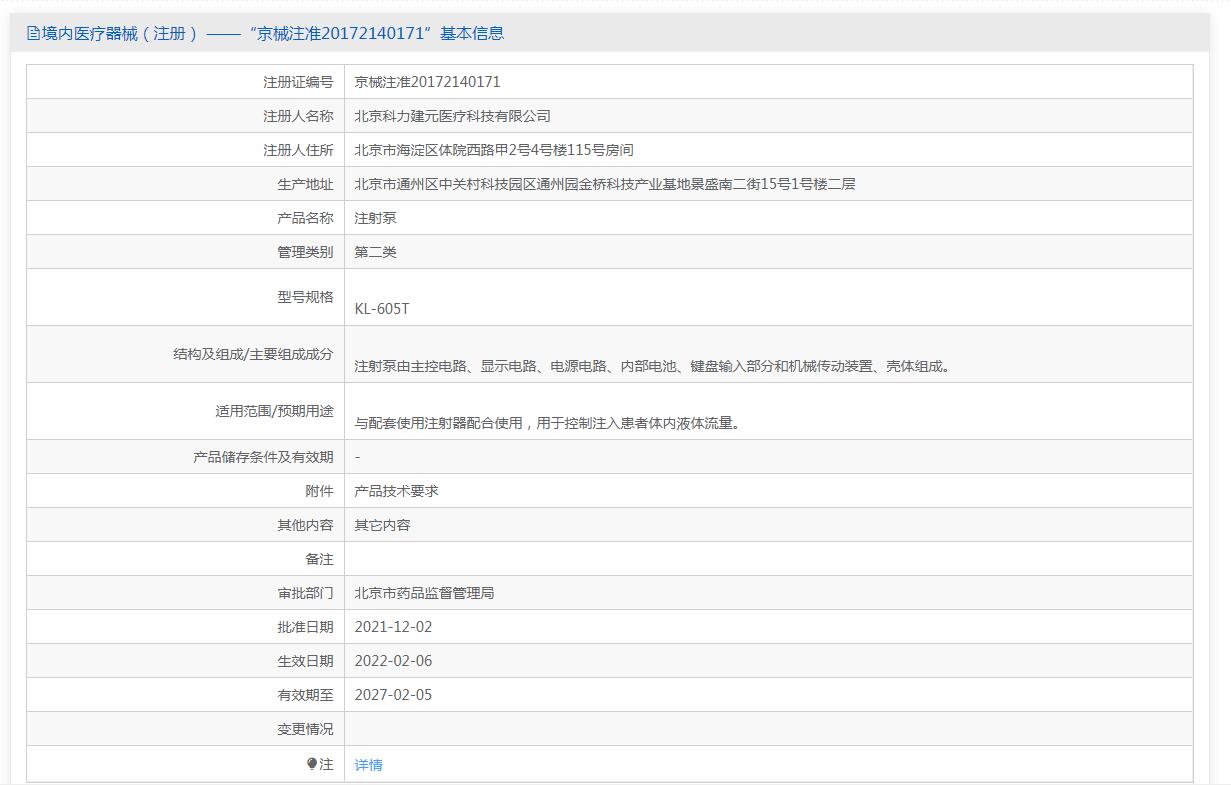This screenshot has width=1231, height=785.
Task: Click the 管理类别 label
Action: pos(305,252)
